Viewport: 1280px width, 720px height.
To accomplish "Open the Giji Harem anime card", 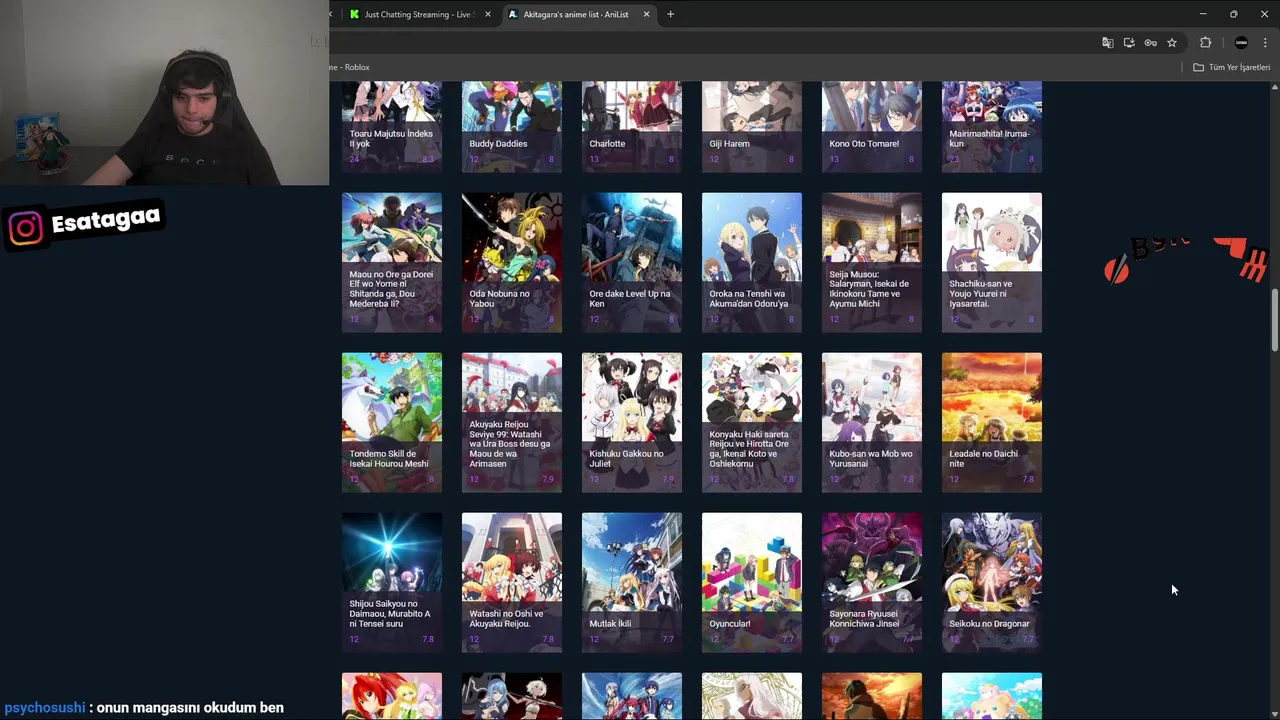I will [x=752, y=127].
